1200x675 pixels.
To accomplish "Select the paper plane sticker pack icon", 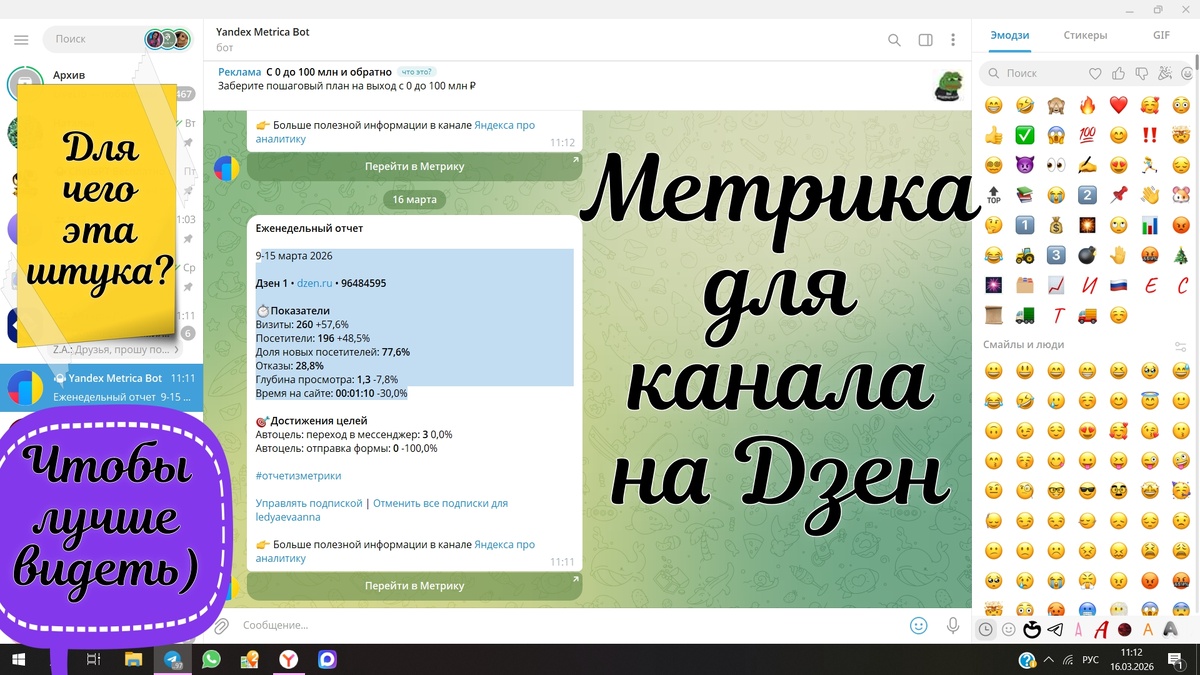I will tap(1054, 629).
